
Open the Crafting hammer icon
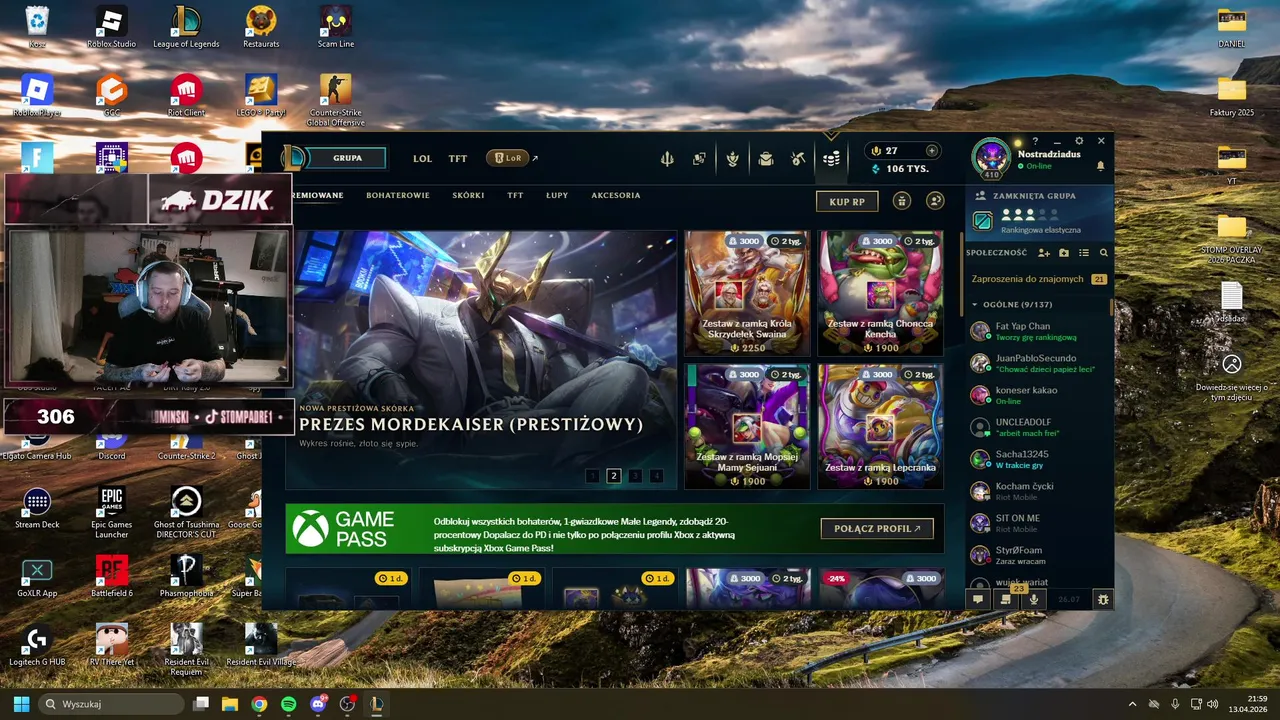[797, 158]
